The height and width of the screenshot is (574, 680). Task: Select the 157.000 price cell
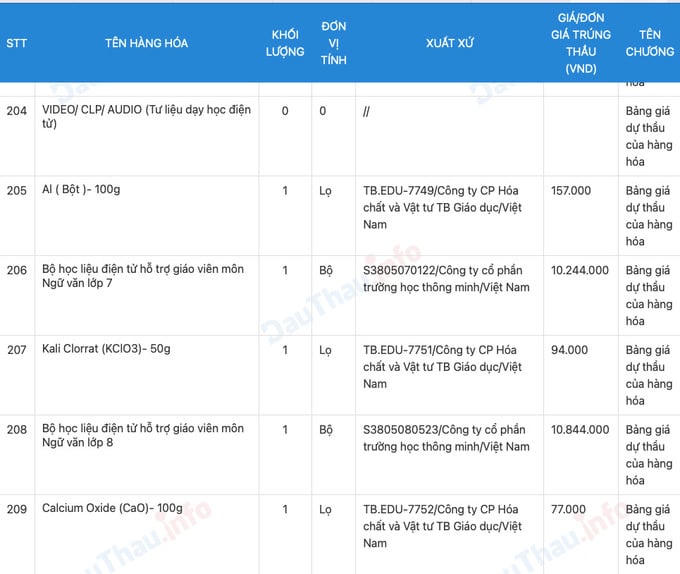pos(570,190)
